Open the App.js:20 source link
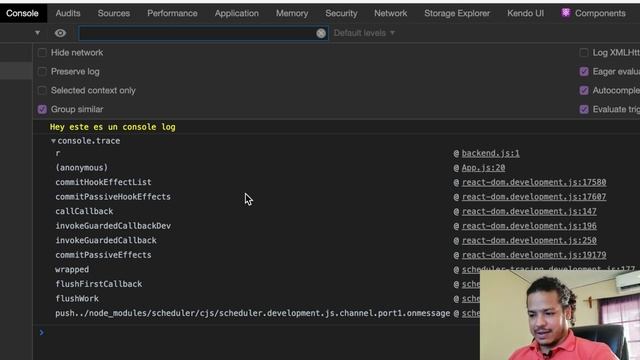Screen dimensions: 640x360 (x=483, y=168)
